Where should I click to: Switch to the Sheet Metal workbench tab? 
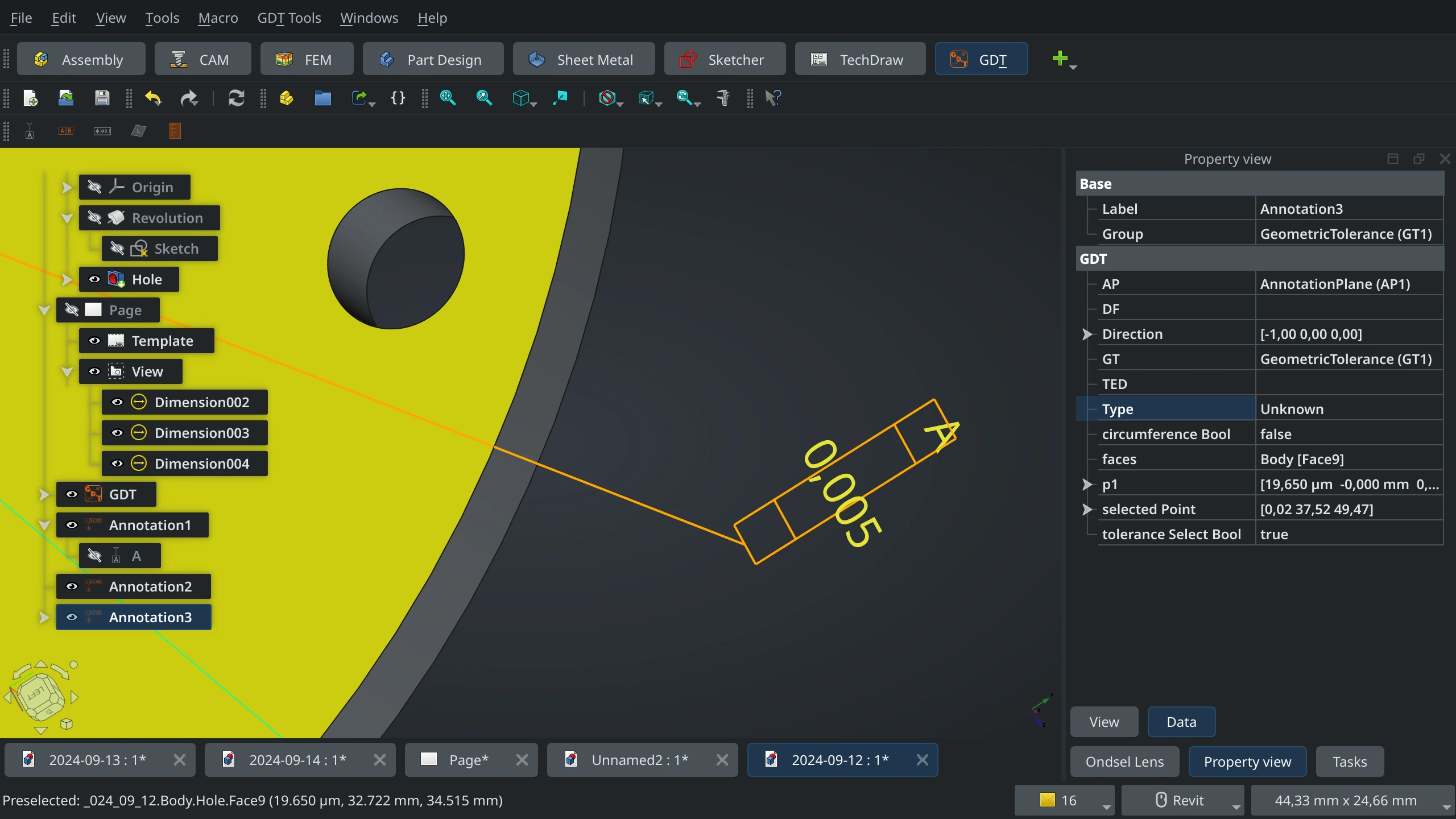click(584, 59)
